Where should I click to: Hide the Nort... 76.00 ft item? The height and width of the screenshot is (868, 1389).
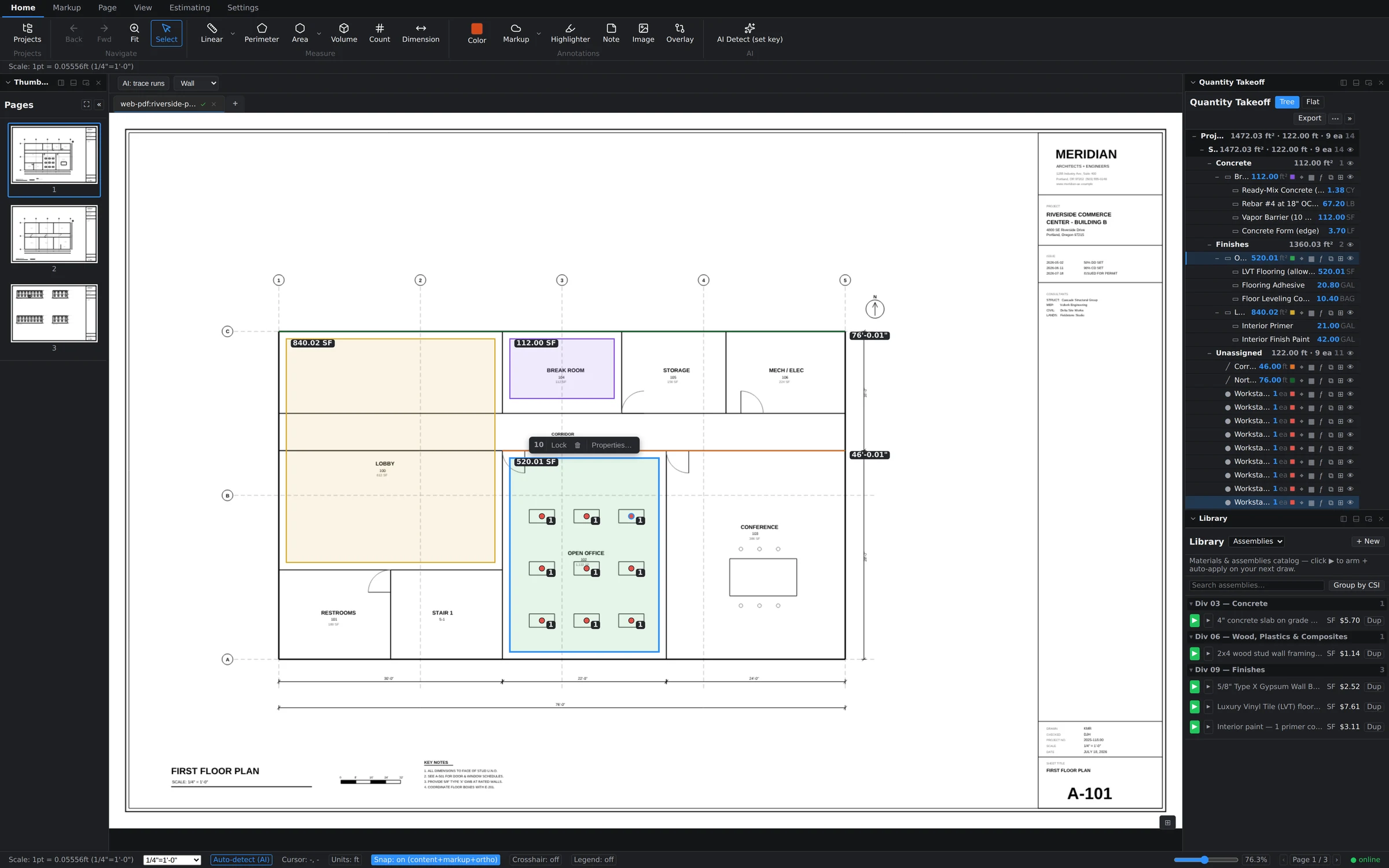(x=1350, y=380)
